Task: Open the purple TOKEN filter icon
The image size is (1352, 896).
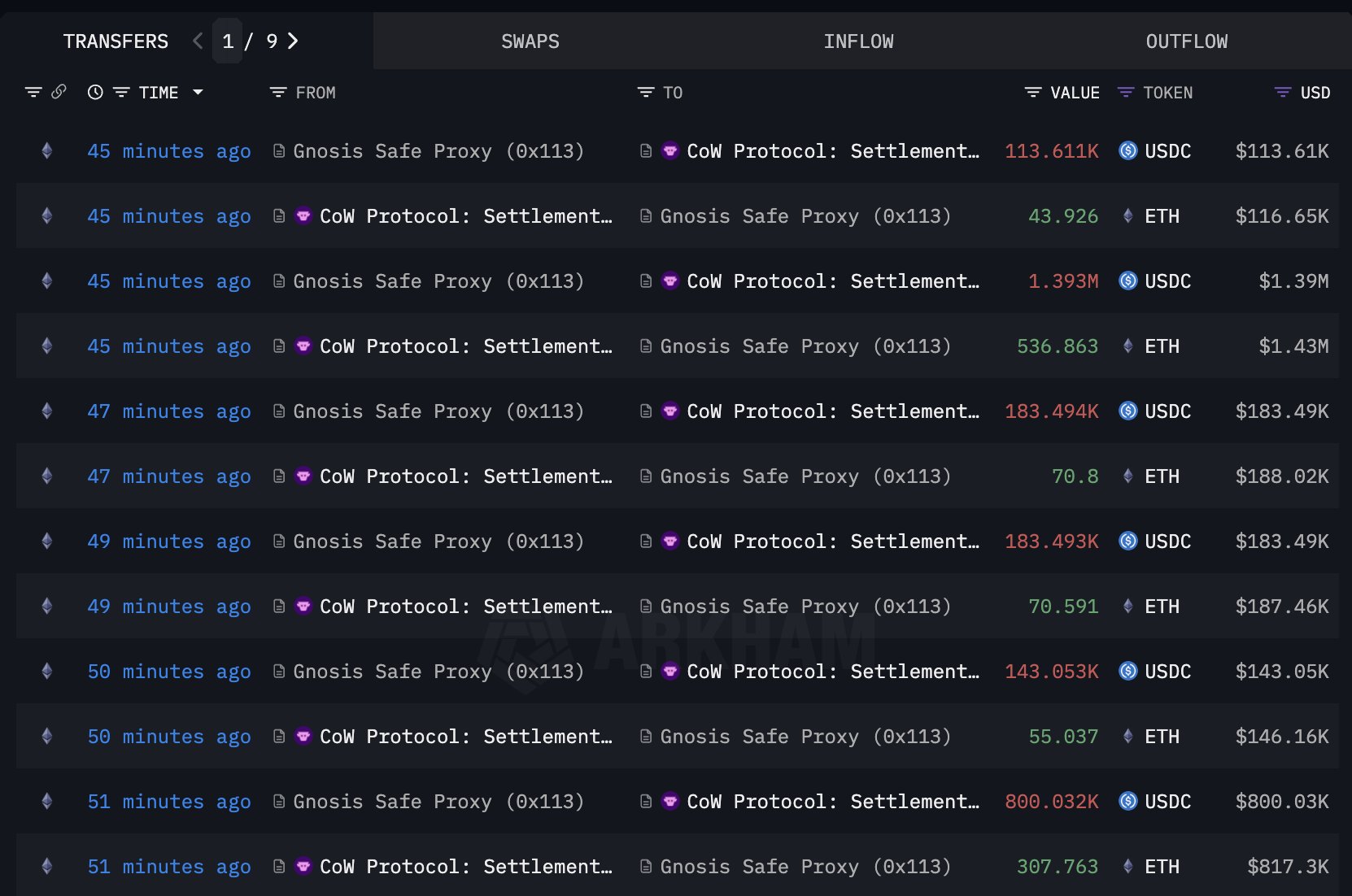Action: point(1126,93)
